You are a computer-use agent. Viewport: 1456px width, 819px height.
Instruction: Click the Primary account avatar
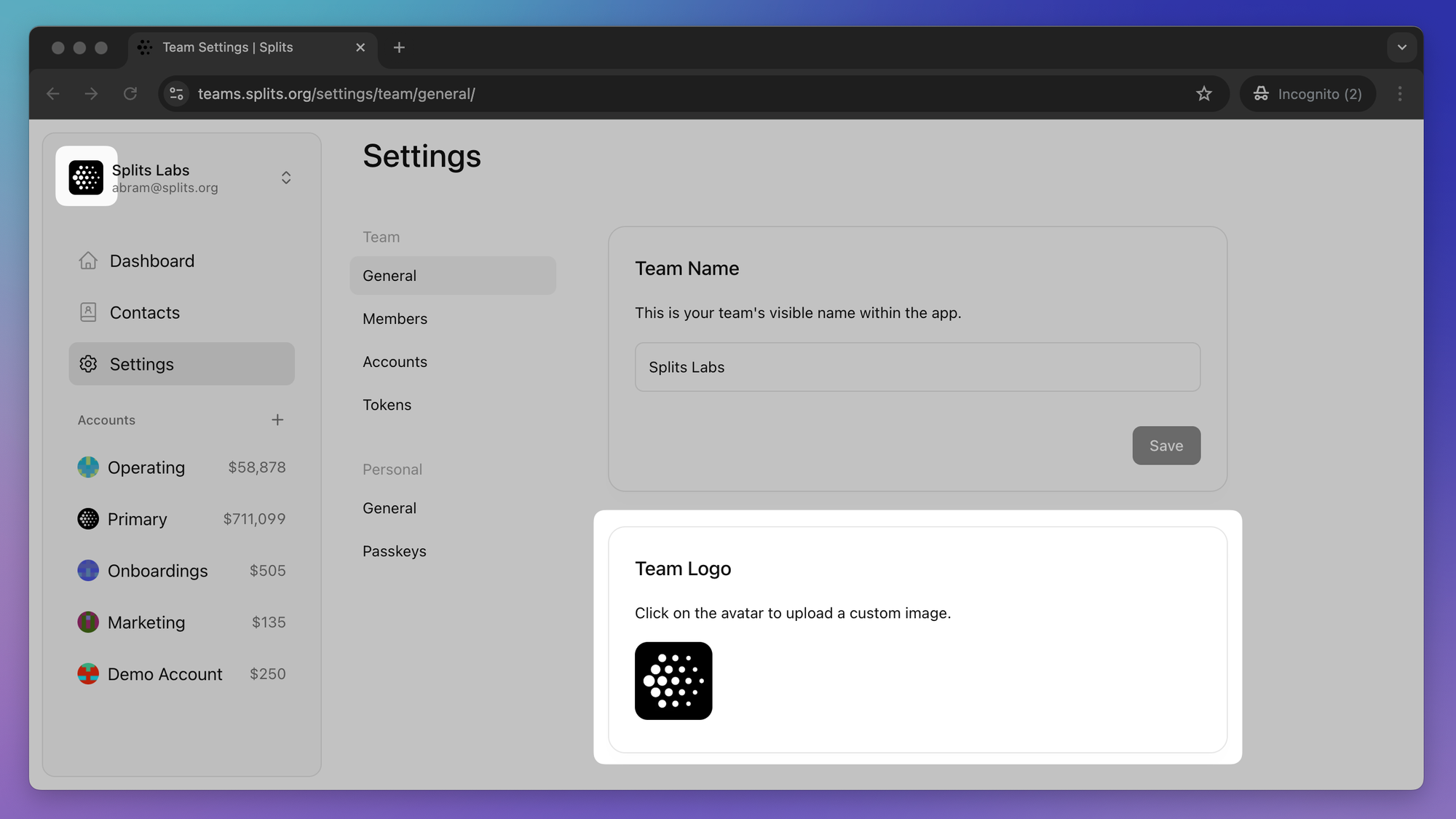88,519
